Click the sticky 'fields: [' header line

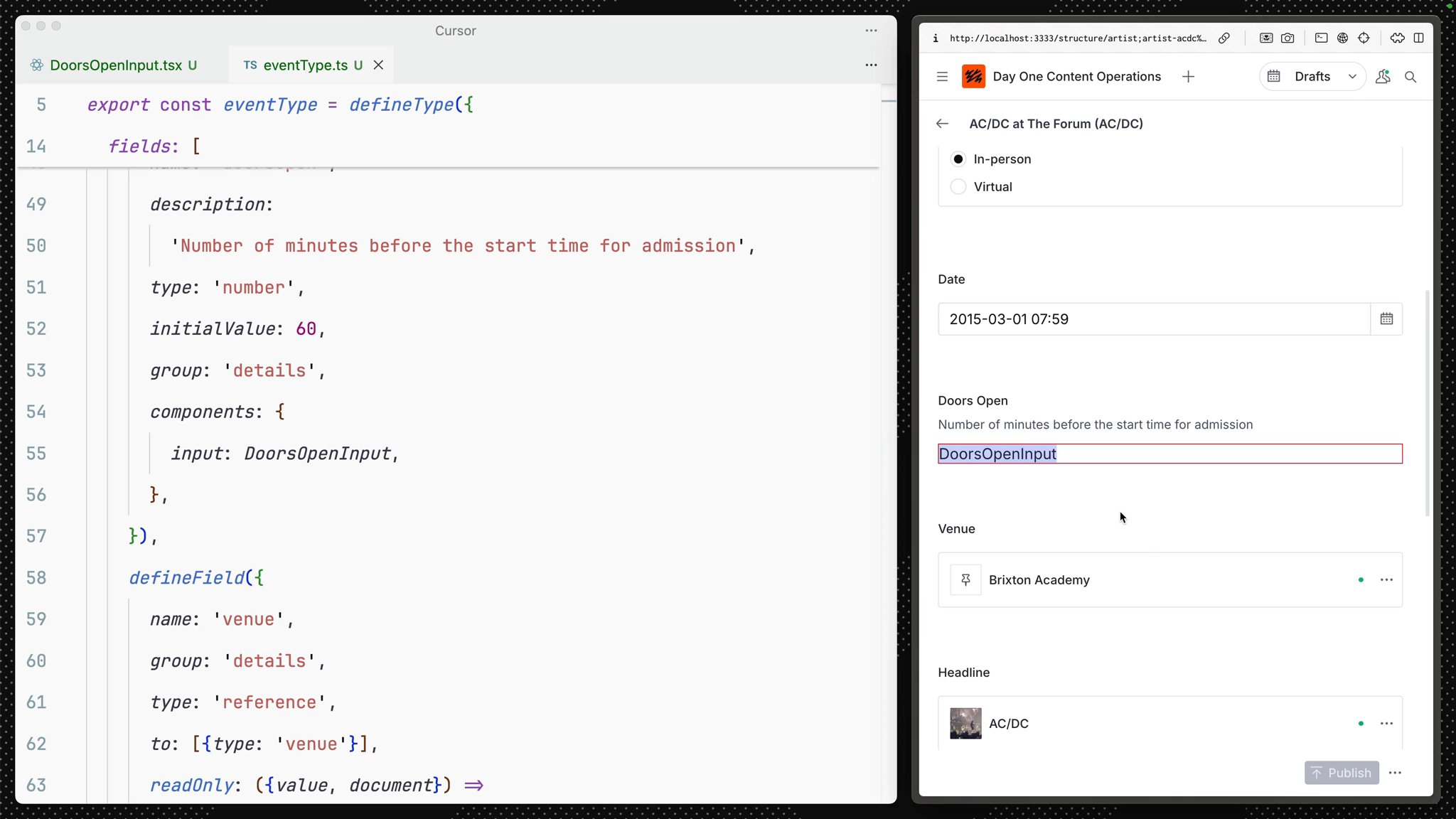click(154, 146)
